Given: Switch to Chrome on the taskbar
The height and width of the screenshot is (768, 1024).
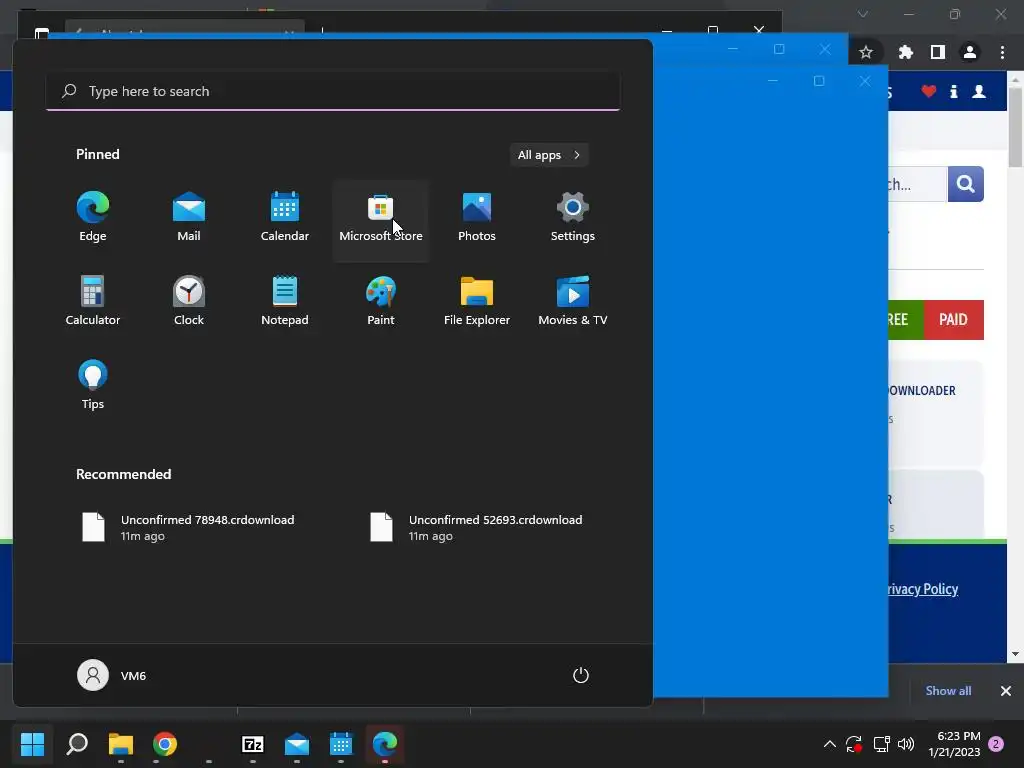Looking at the screenshot, I should click(165, 744).
